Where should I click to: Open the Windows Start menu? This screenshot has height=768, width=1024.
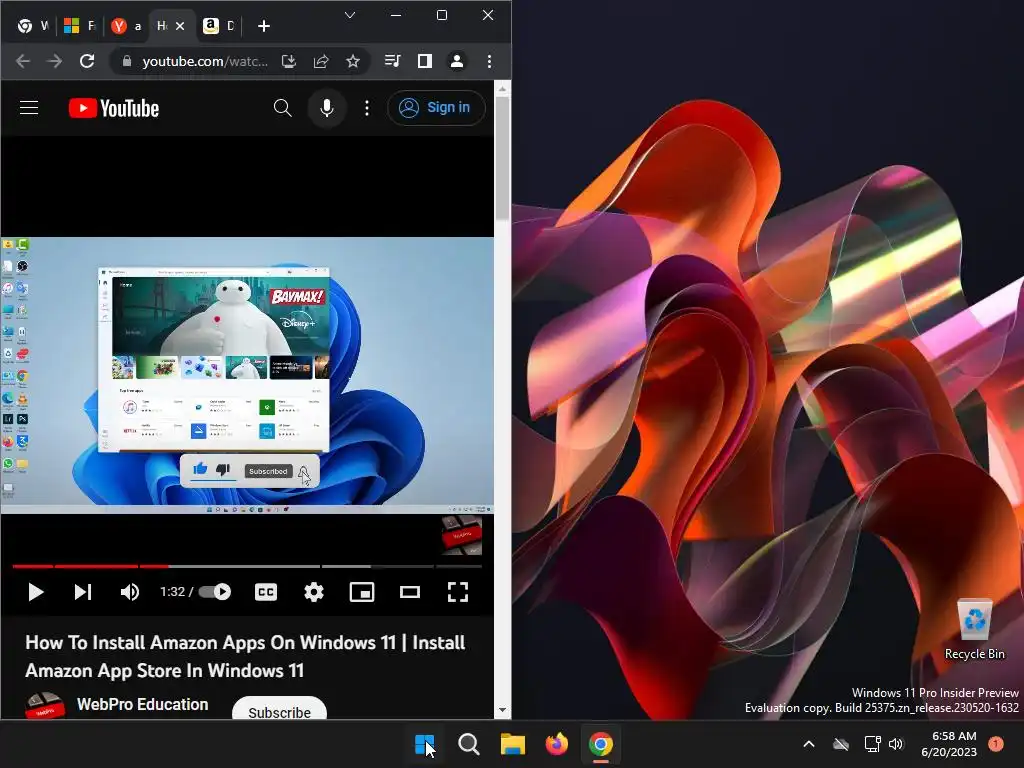424,744
